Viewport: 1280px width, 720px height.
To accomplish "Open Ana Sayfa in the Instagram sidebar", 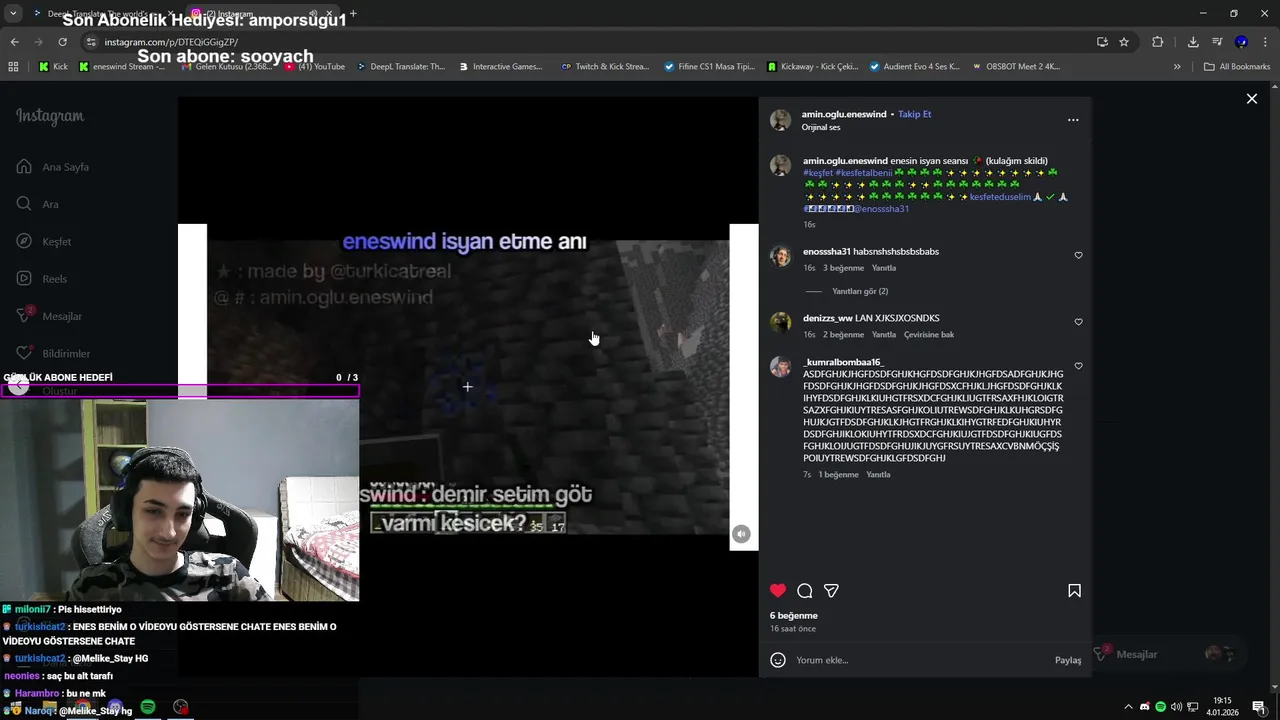I will 53,167.
